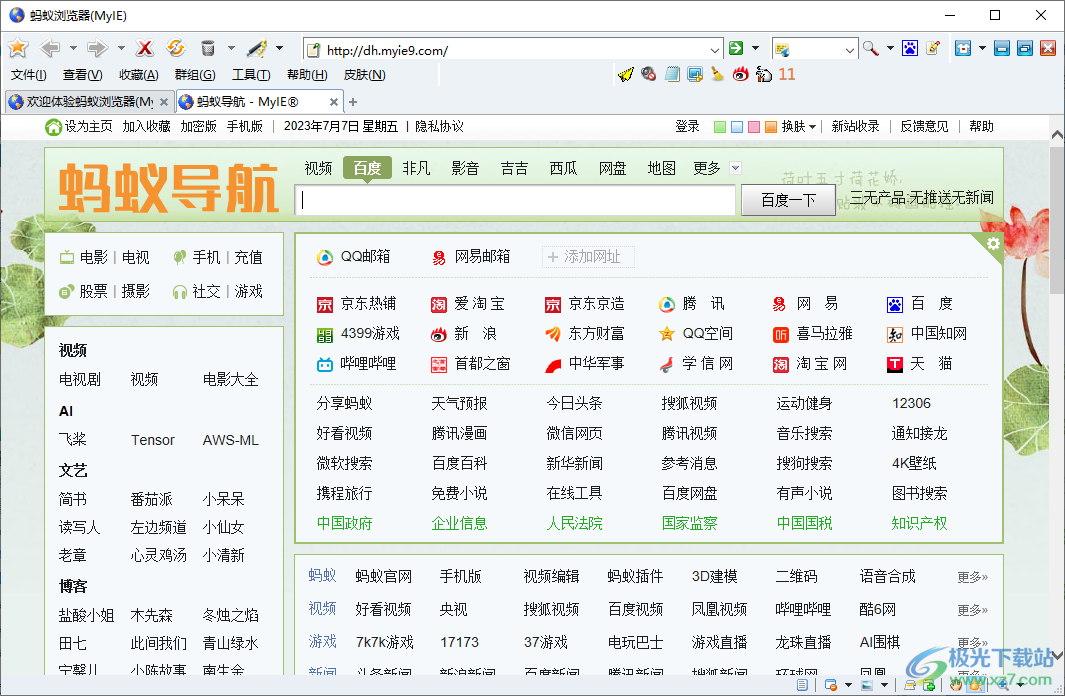Open the trash icon dropdown arrow
1065x696 pixels.
coord(231,47)
